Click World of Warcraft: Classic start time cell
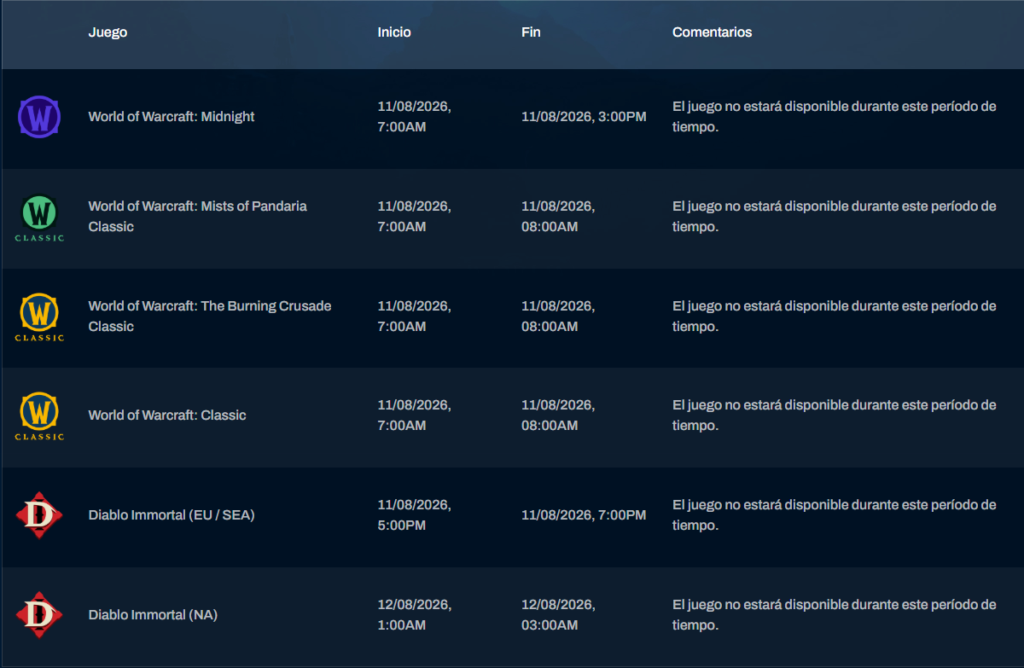Viewport: 1024px width, 668px height. pos(414,415)
